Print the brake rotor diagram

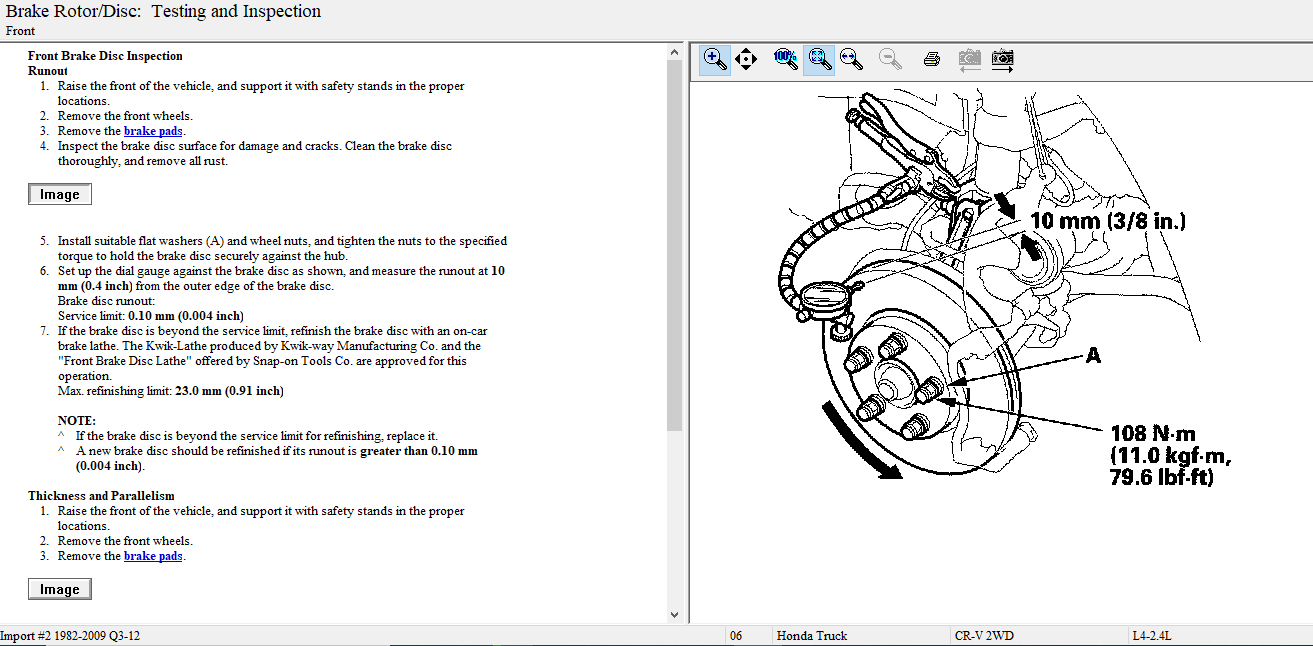pyautogui.click(x=930, y=59)
